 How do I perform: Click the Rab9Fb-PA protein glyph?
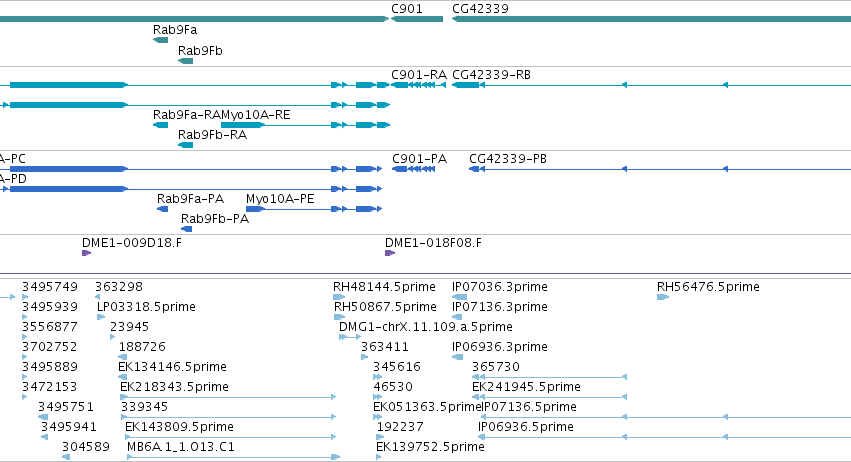187,229
